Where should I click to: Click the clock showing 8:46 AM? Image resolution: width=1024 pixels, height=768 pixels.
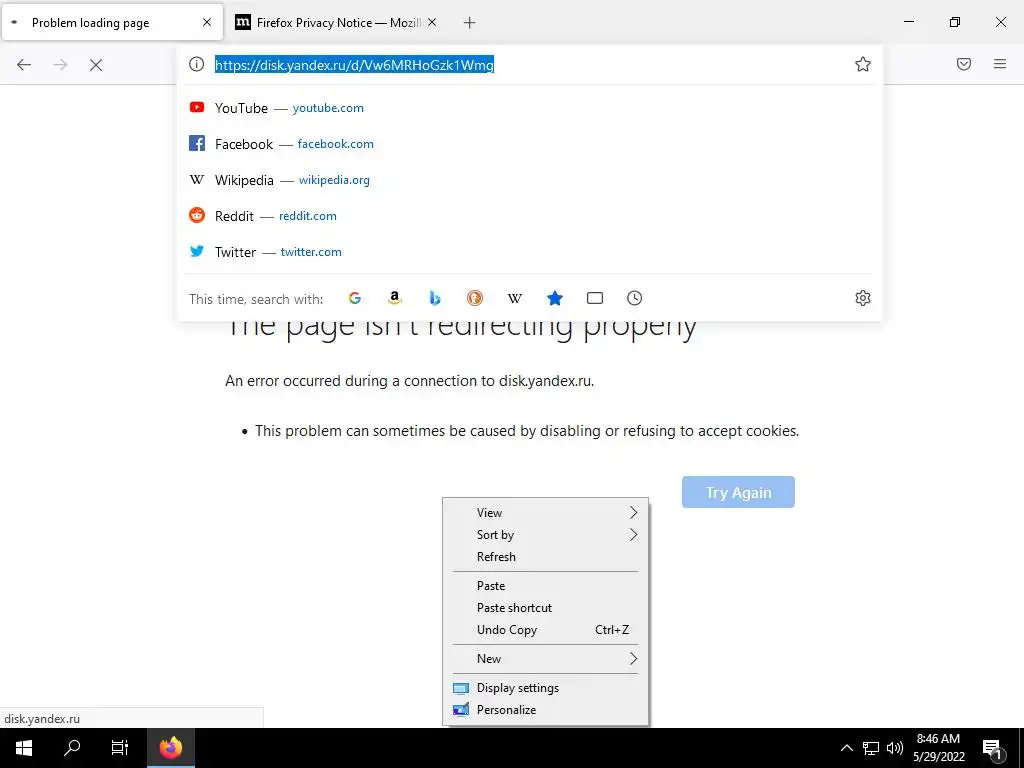pos(938,748)
